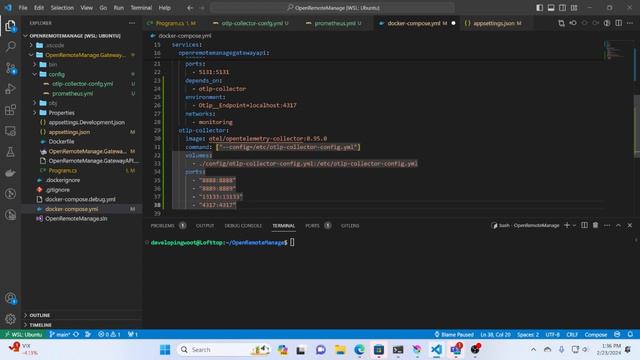Switch to Program.cs editor tab
The image size is (640, 360).
tap(171, 23)
